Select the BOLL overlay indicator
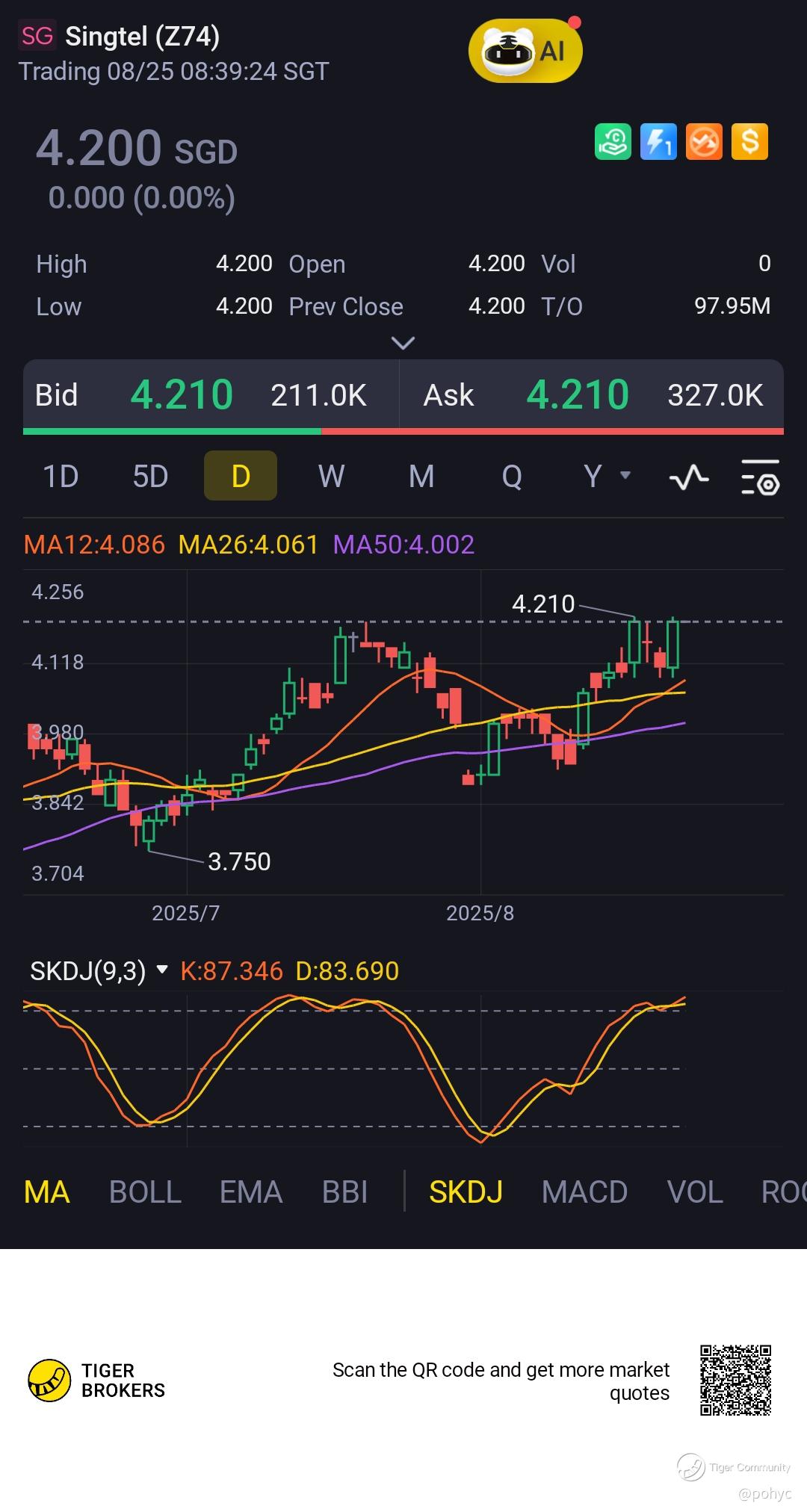This screenshot has width=807, height=1512. pos(145,1192)
